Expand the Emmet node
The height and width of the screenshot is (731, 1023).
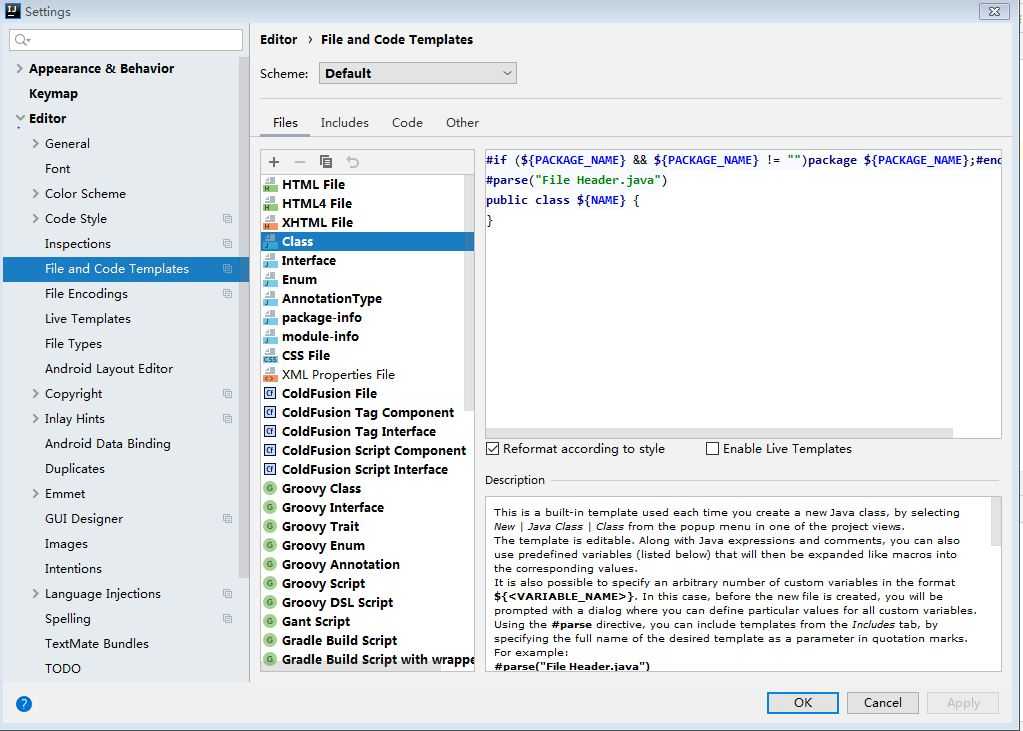point(35,493)
